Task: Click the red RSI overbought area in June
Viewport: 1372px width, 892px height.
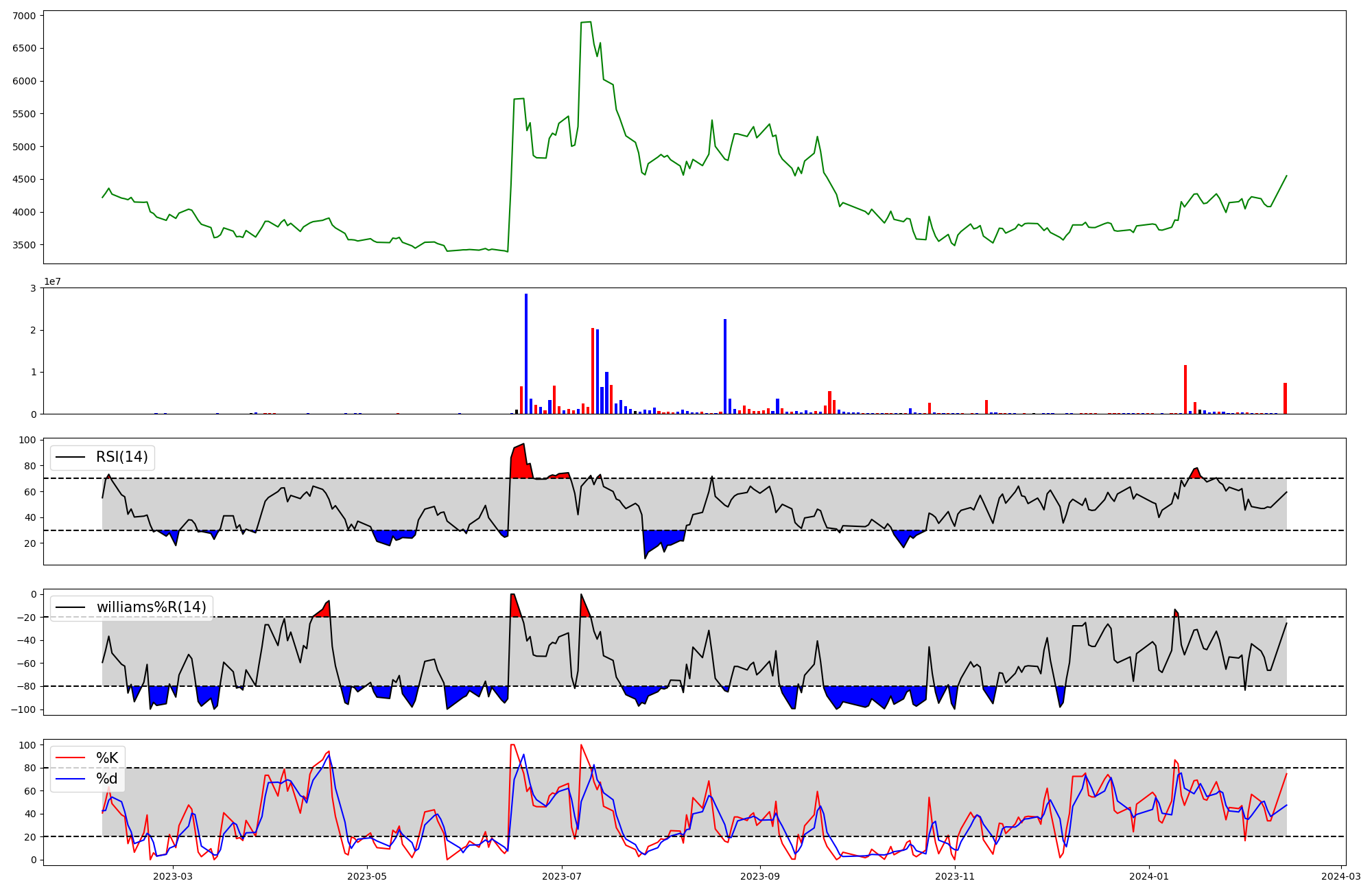Action: (x=519, y=463)
